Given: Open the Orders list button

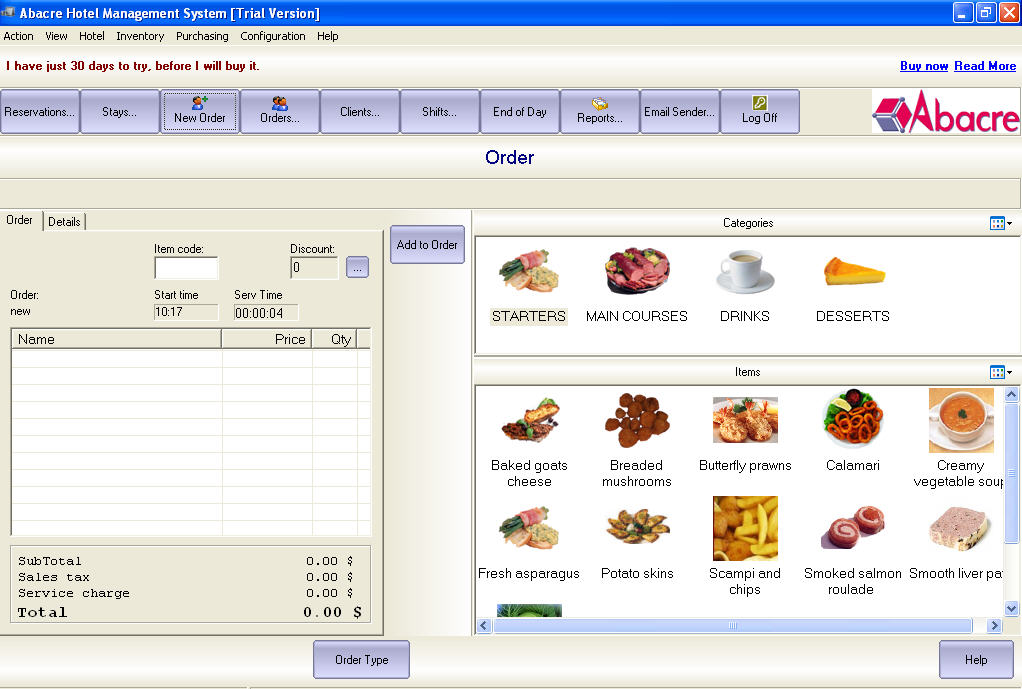Looking at the screenshot, I should (280, 111).
